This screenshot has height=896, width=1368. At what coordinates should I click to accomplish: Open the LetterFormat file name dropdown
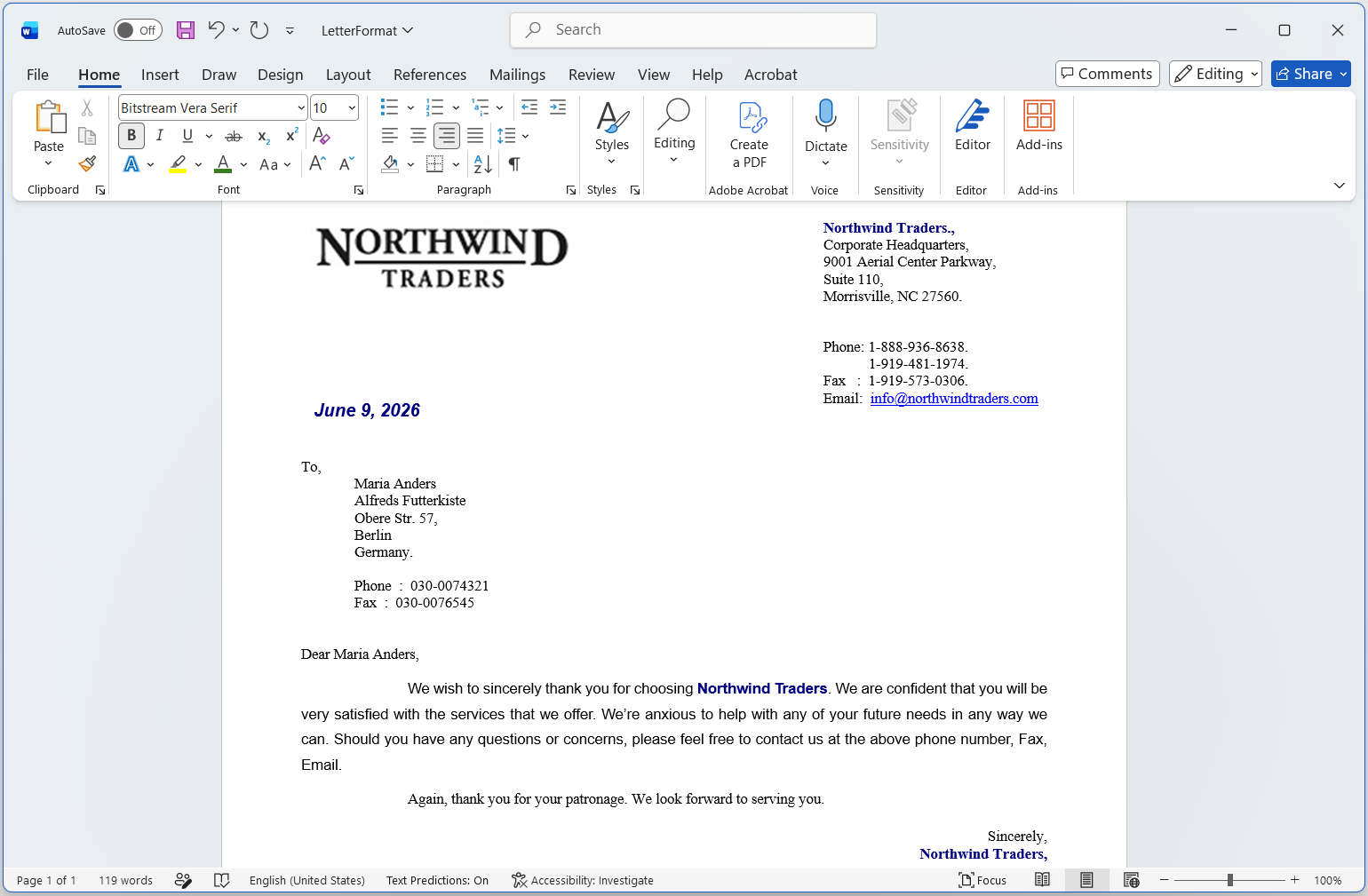pos(368,30)
